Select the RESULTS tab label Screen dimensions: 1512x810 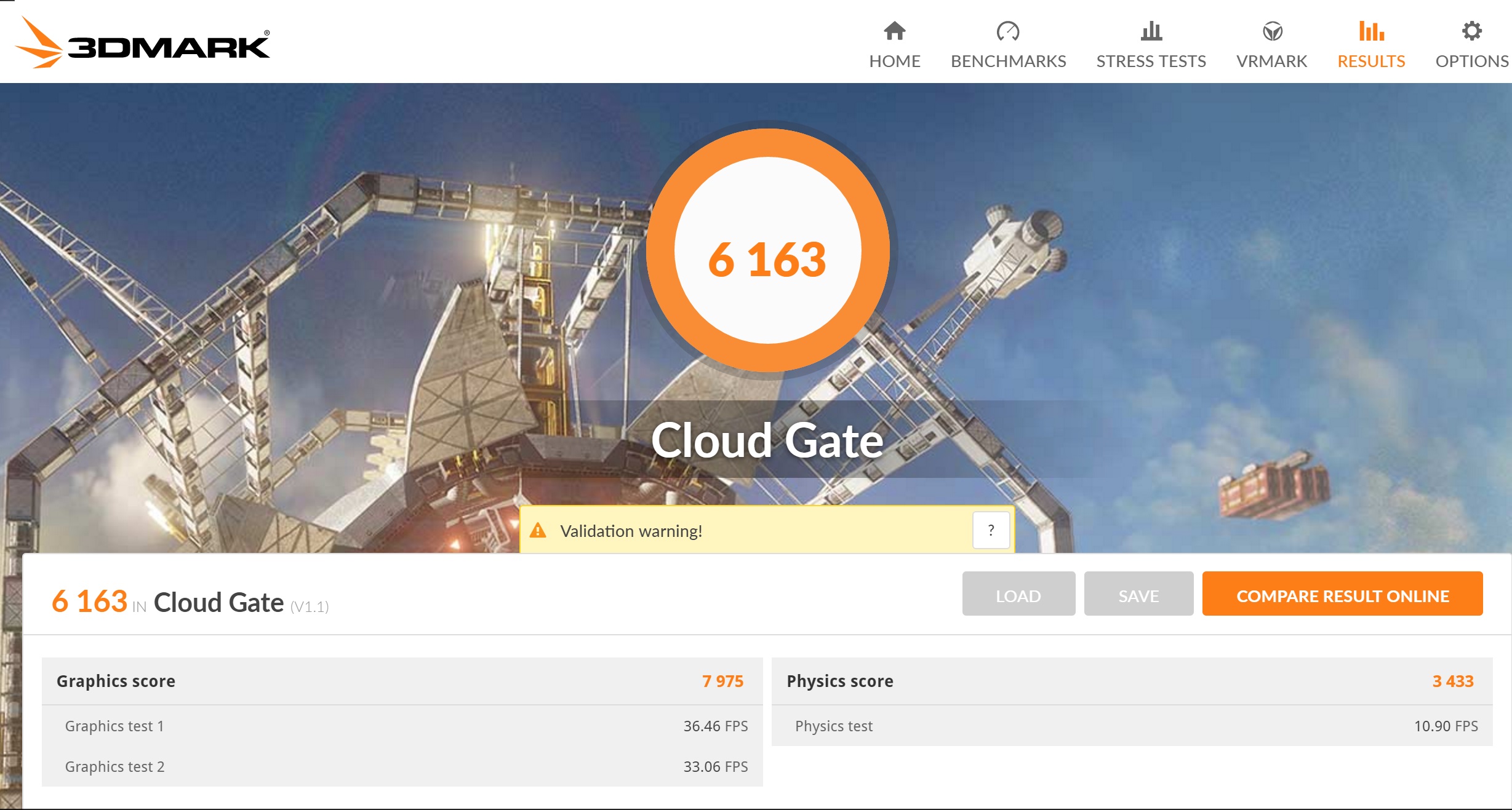(1371, 61)
